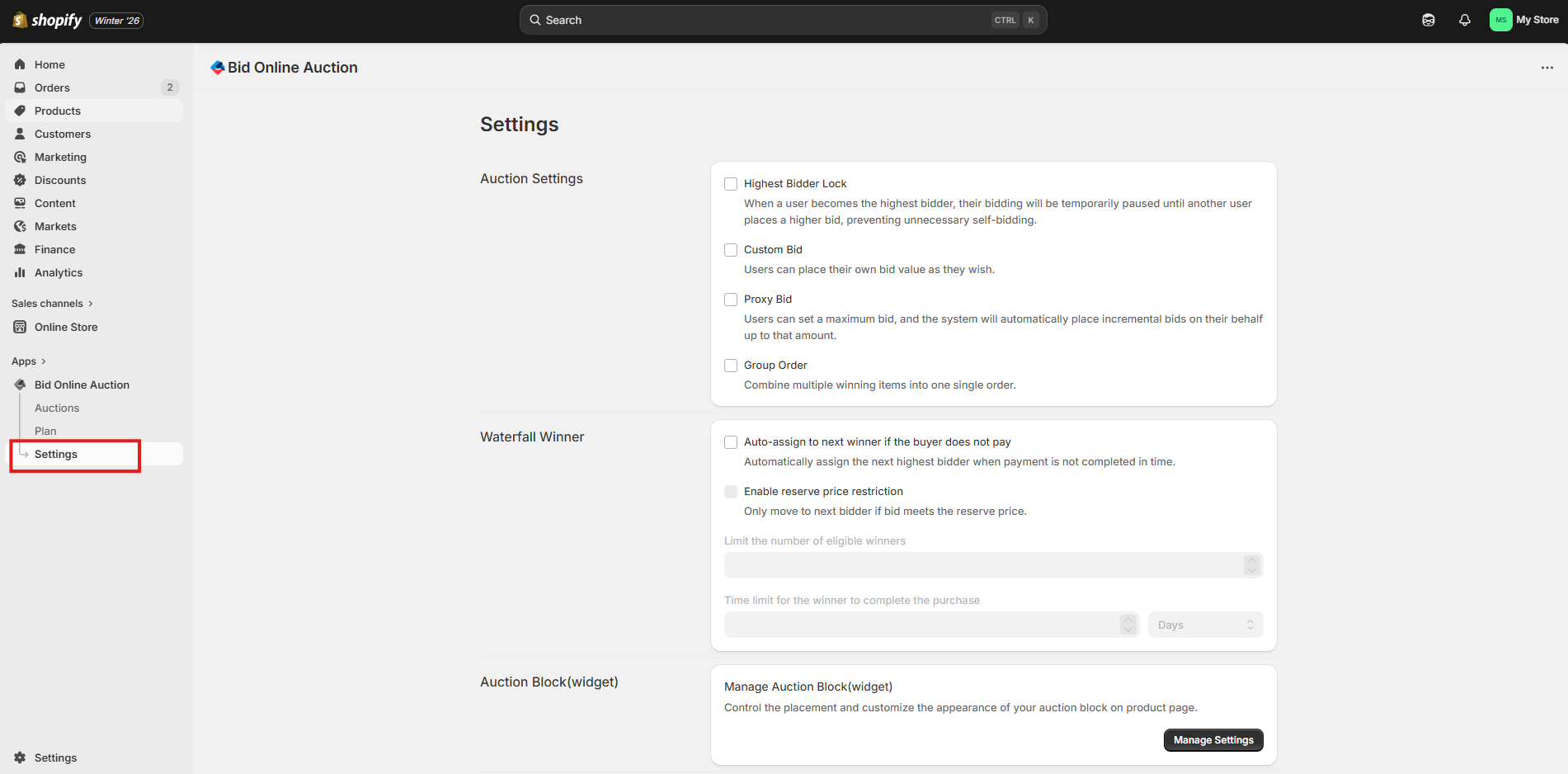Click the Sidekick assistant icon in top bar

coord(1428,20)
